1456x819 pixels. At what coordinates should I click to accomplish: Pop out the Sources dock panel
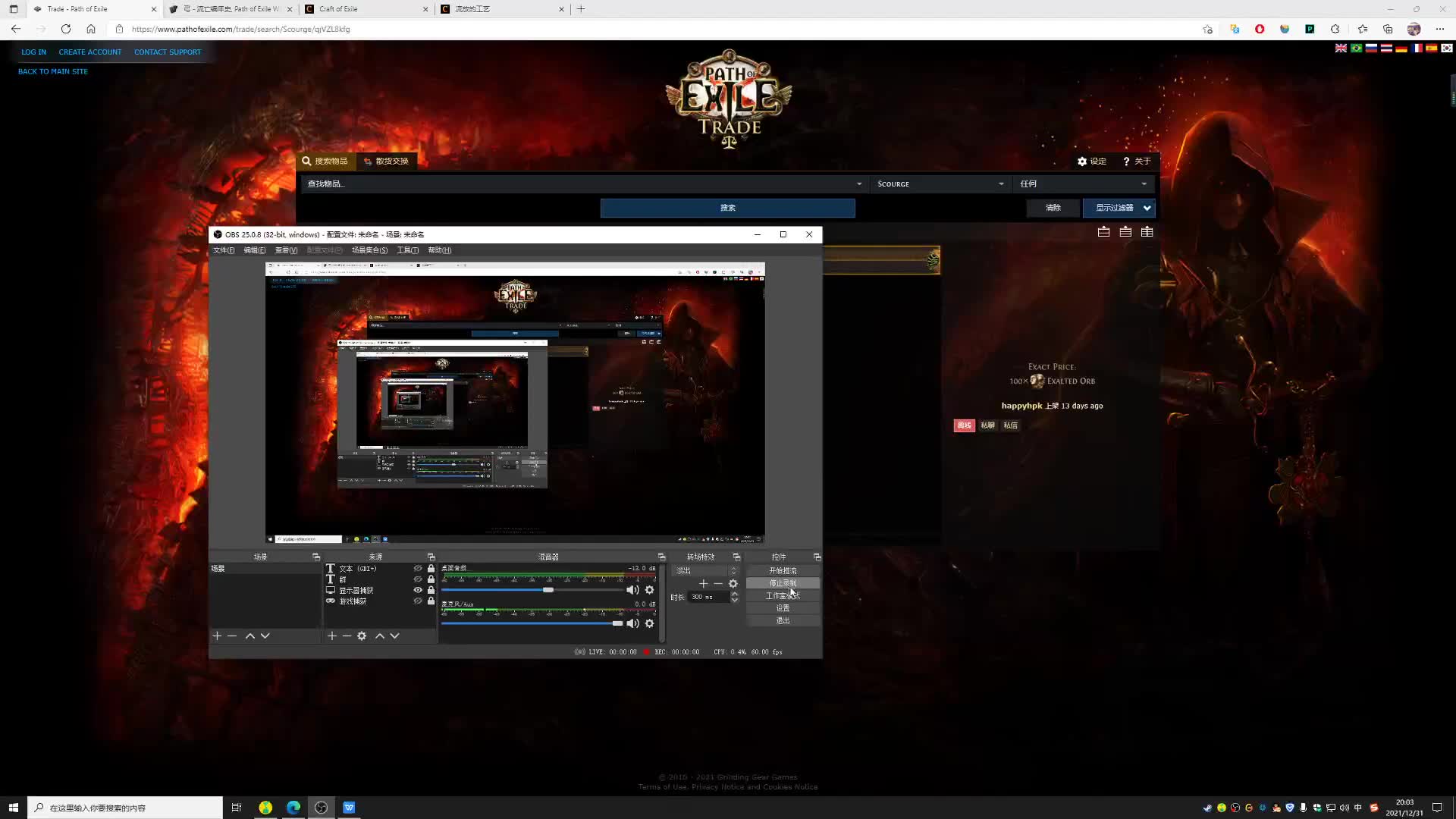tap(431, 557)
